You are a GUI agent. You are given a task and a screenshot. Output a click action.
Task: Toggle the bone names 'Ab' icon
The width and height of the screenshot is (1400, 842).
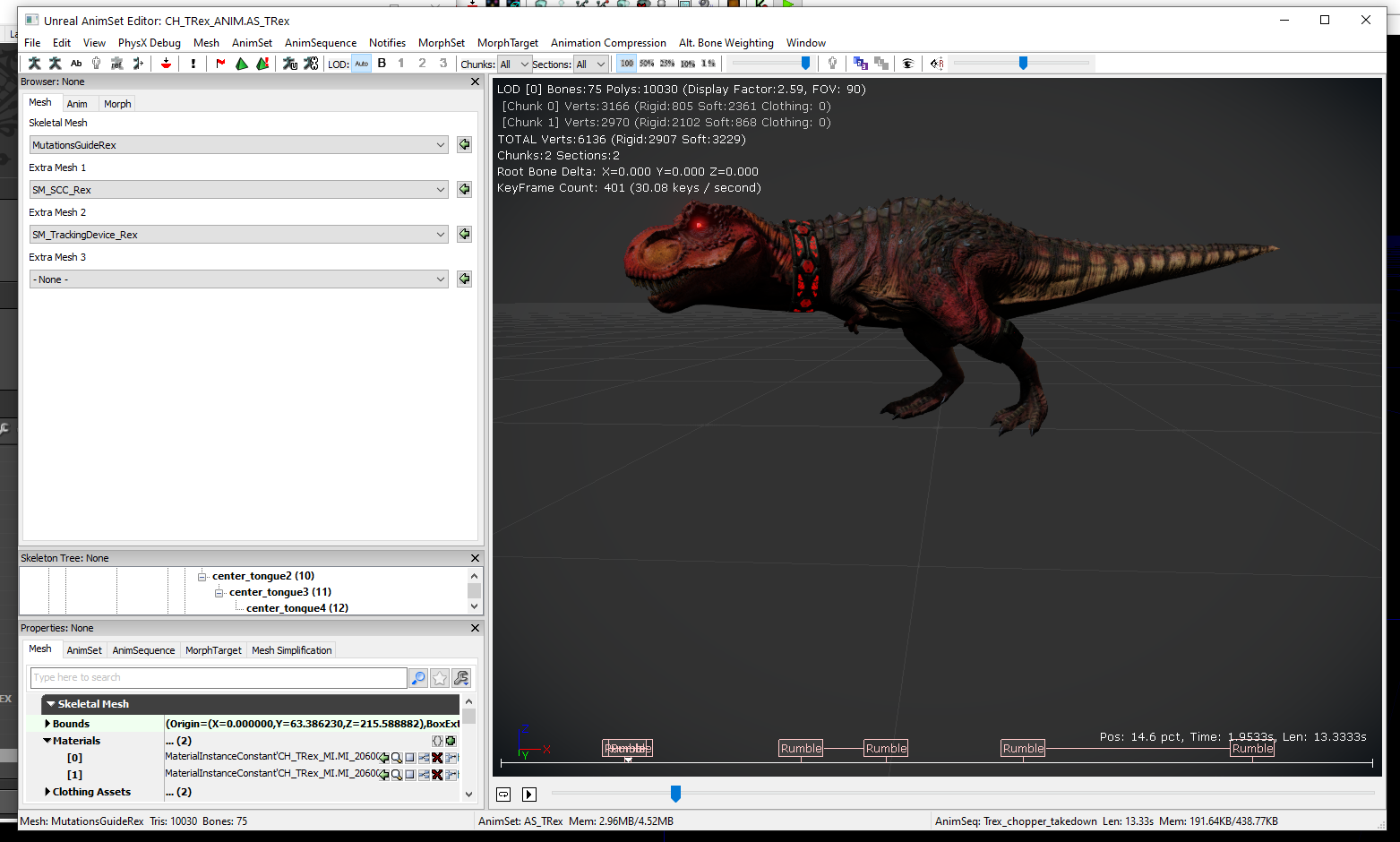click(x=76, y=64)
